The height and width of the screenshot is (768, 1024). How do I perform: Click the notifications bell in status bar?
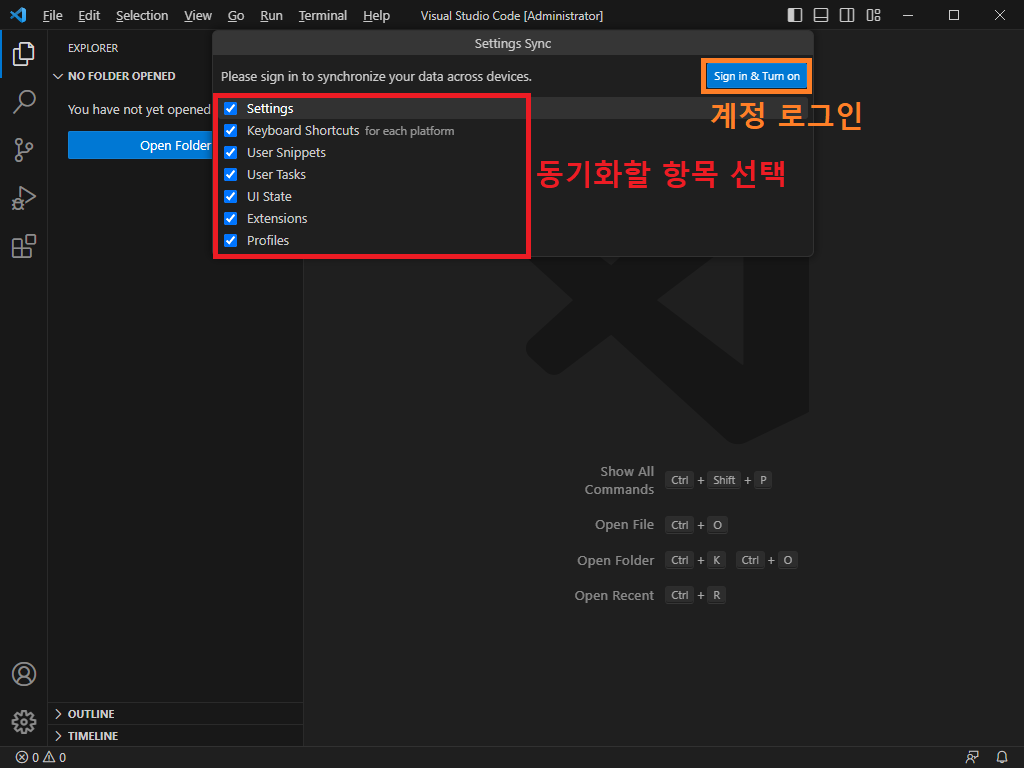coord(1002,757)
